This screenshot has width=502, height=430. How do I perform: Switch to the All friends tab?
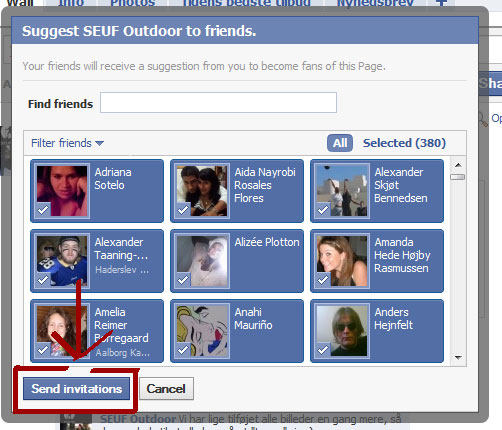[x=340, y=143]
